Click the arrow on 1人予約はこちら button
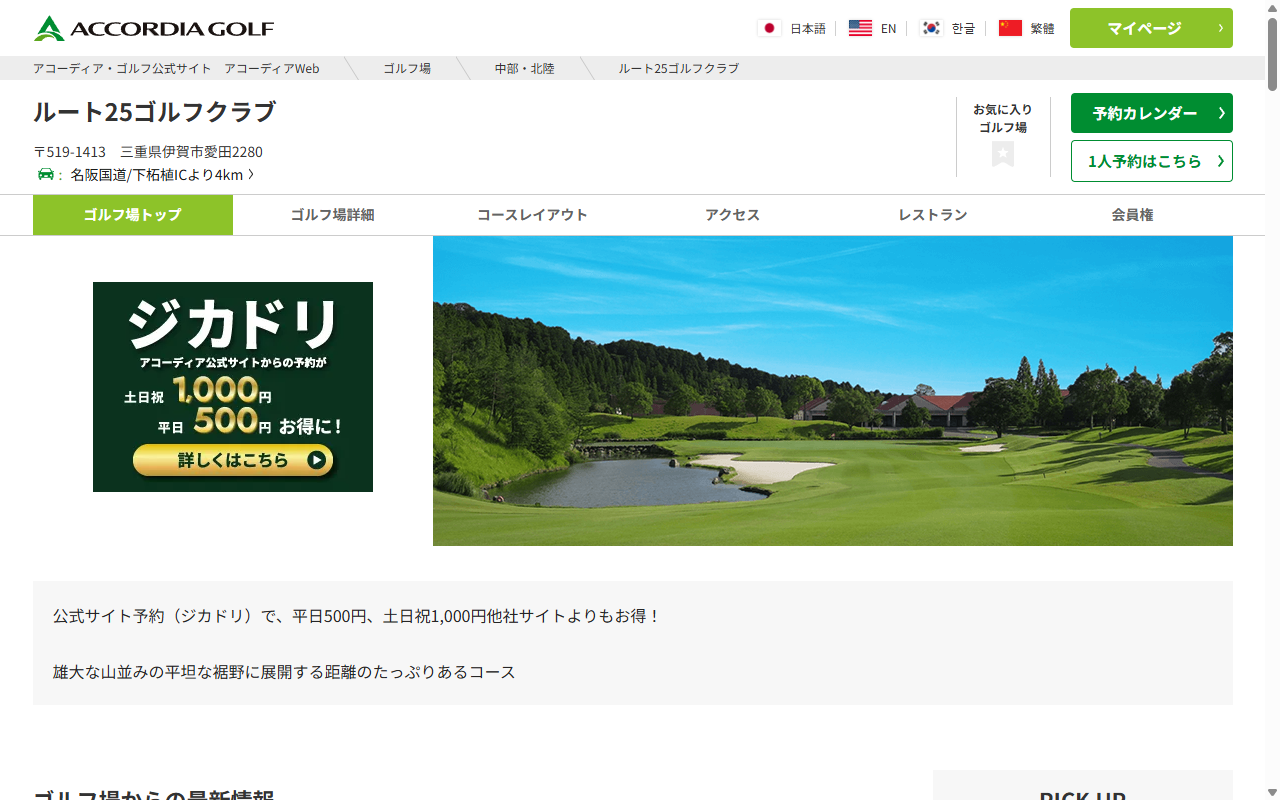This screenshot has height=800, width=1280. [x=1221, y=161]
